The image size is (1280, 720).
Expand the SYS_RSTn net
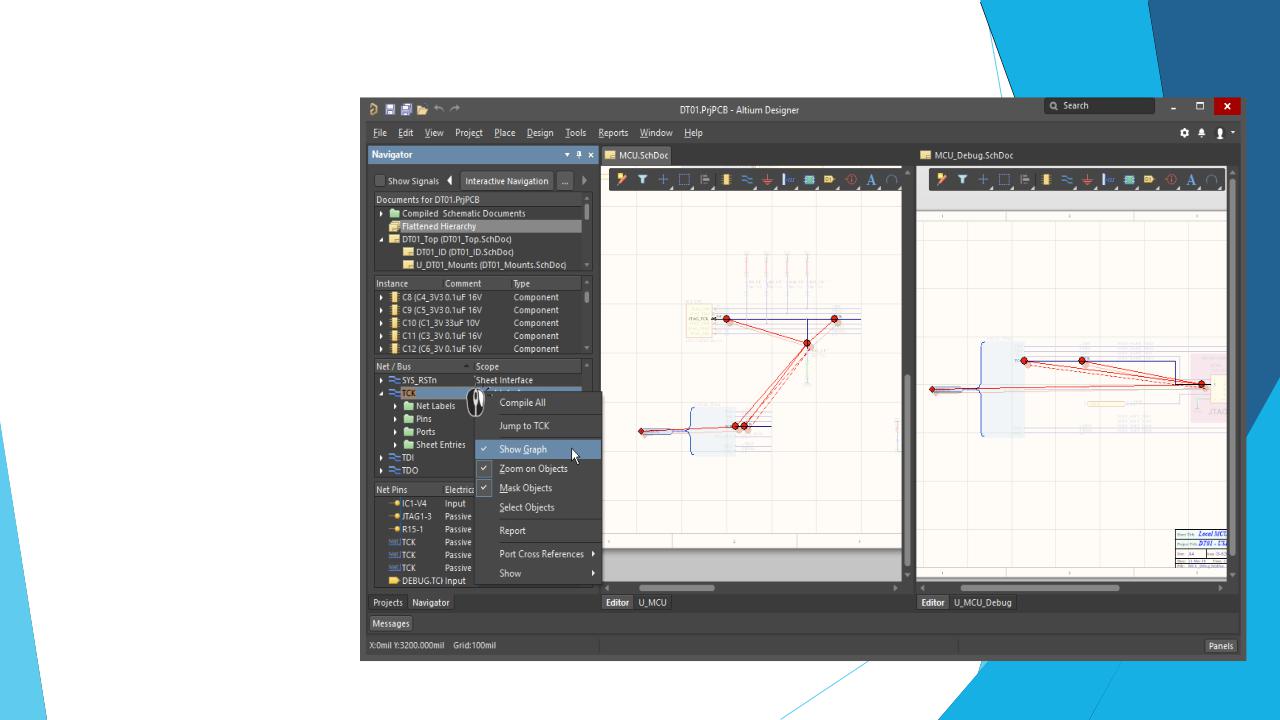coord(381,380)
